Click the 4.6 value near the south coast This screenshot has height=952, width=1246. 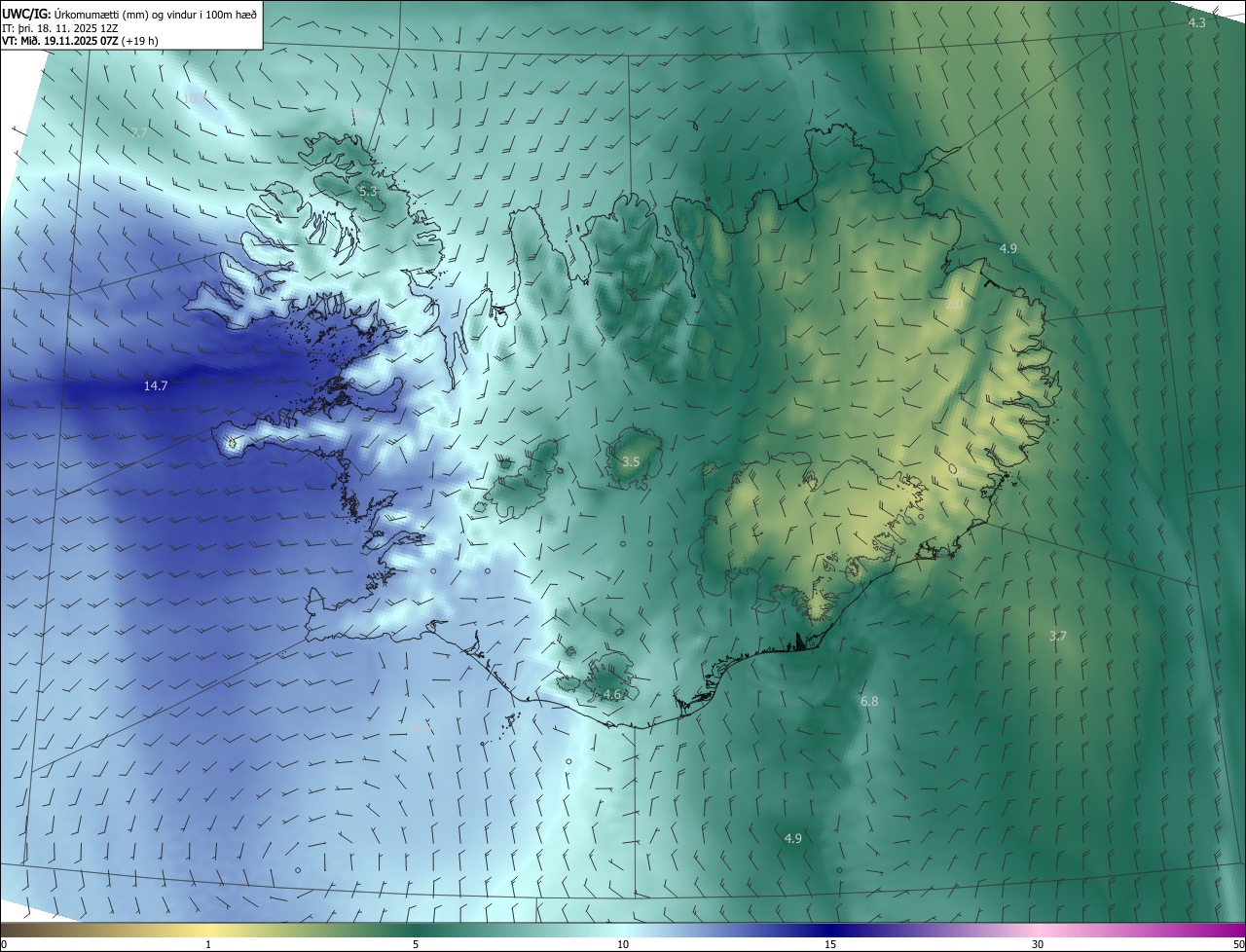611,695
